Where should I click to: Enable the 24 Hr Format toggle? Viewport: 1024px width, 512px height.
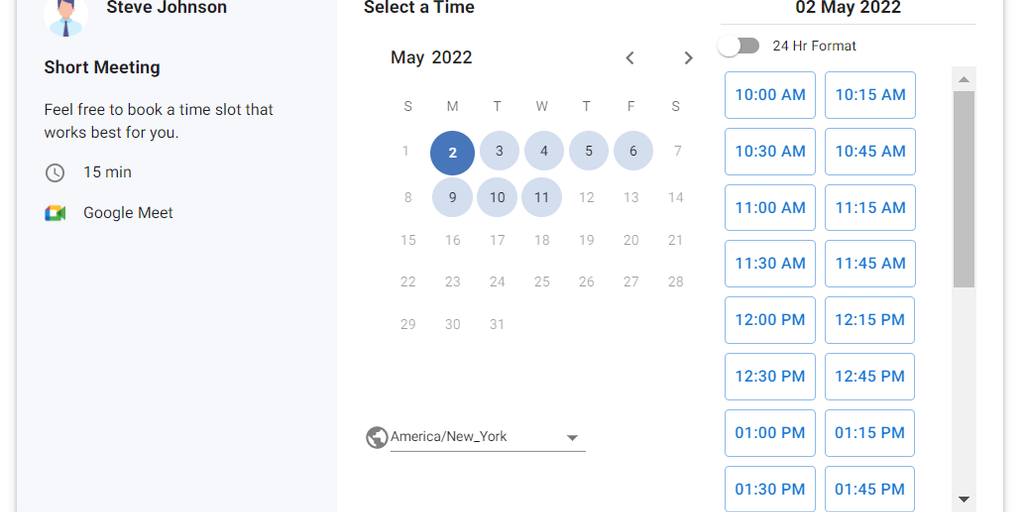pyautogui.click(x=739, y=46)
